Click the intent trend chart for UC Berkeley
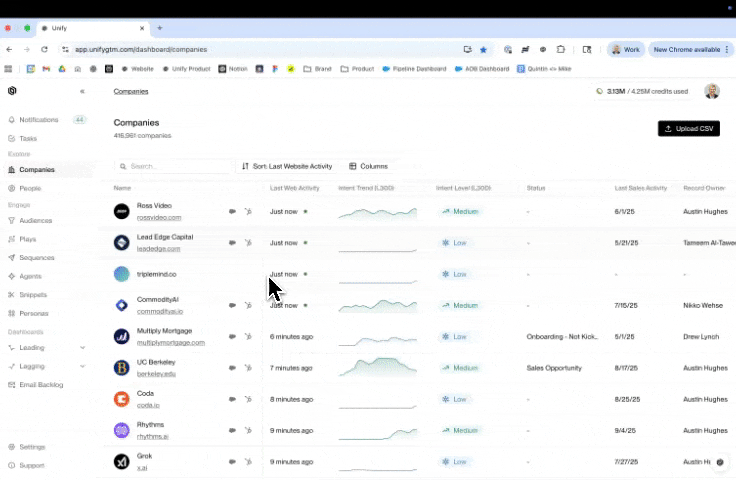Image resolution: width=736 pixels, height=480 pixels. pyautogui.click(x=377, y=368)
